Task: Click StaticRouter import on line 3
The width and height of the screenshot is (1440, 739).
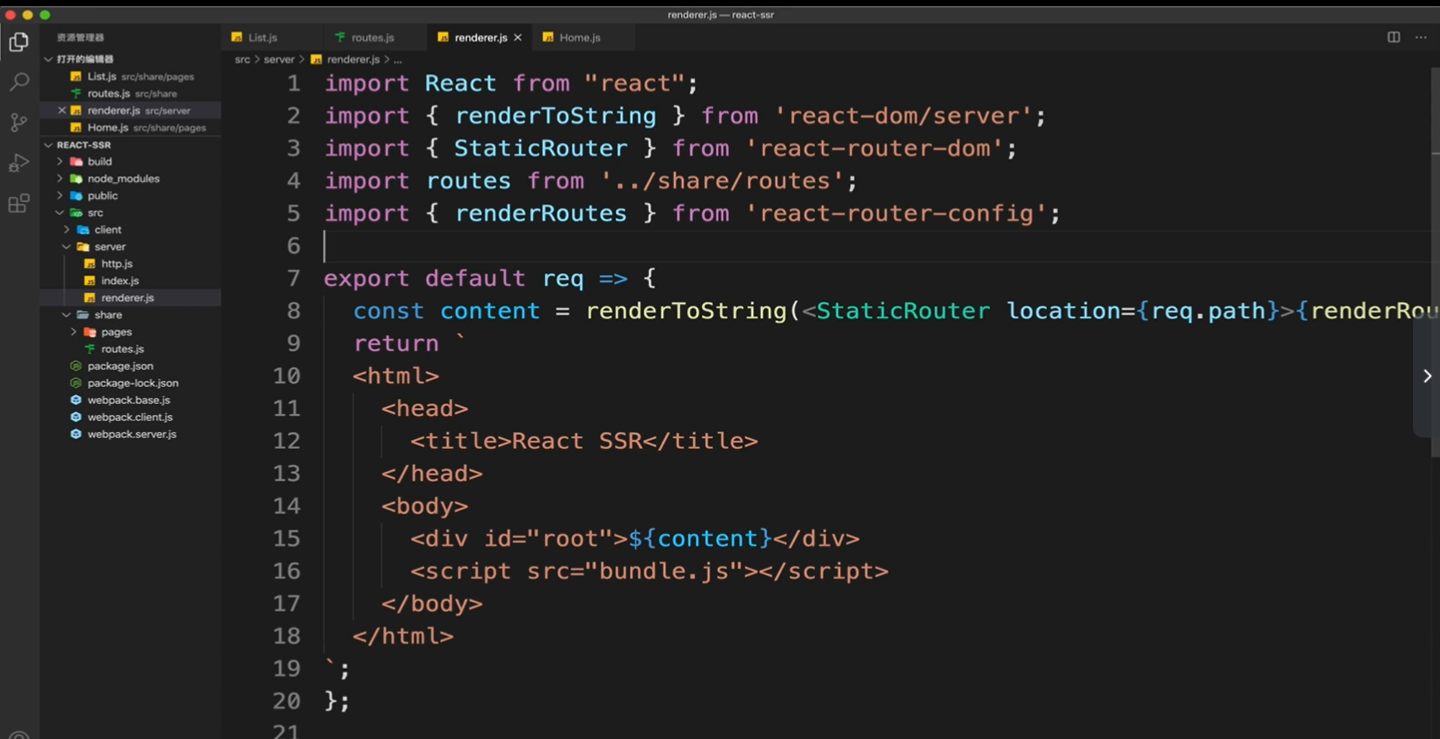Action: [x=541, y=148]
